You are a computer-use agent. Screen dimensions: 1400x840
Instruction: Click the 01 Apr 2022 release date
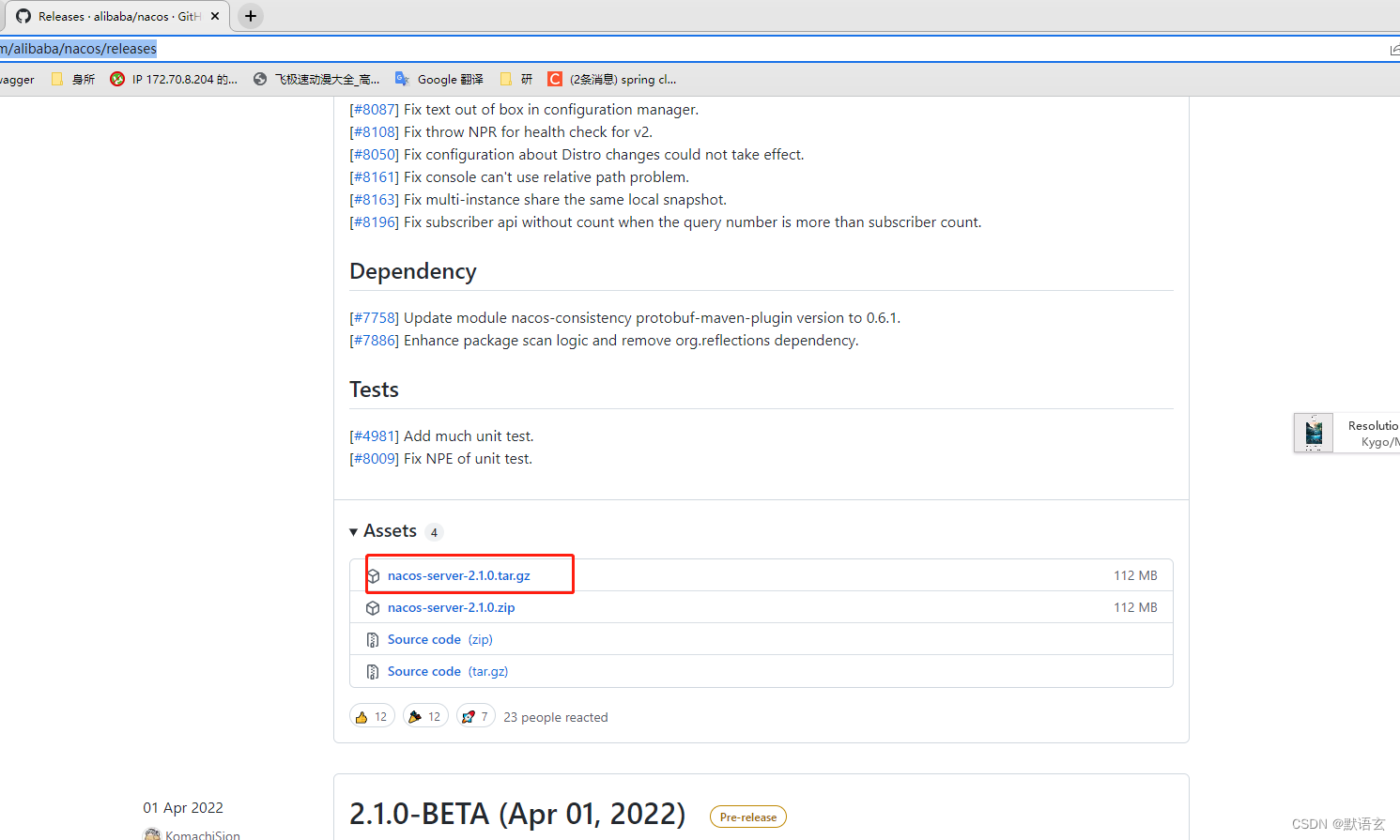(183, 808)
